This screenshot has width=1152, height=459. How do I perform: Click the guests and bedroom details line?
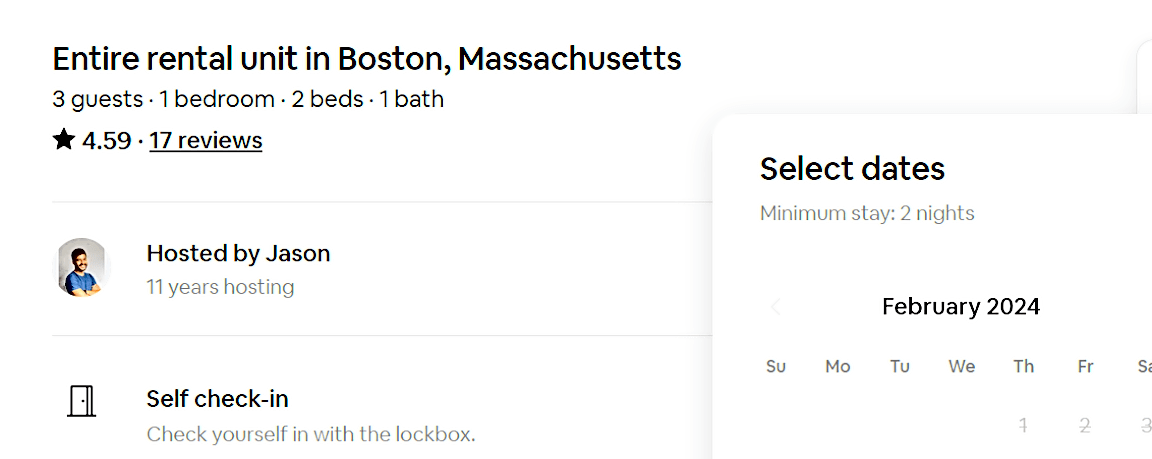pyautogui.click(x=248, y=99)
